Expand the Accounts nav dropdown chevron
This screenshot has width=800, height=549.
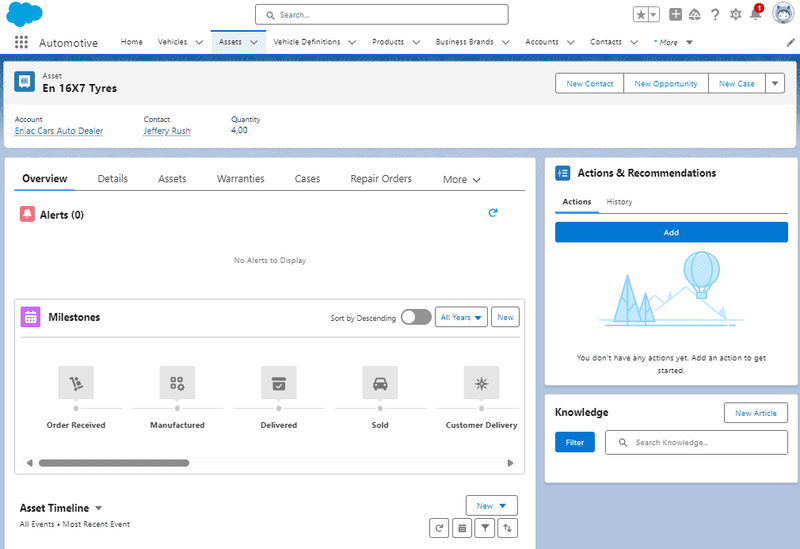[570, 42]
